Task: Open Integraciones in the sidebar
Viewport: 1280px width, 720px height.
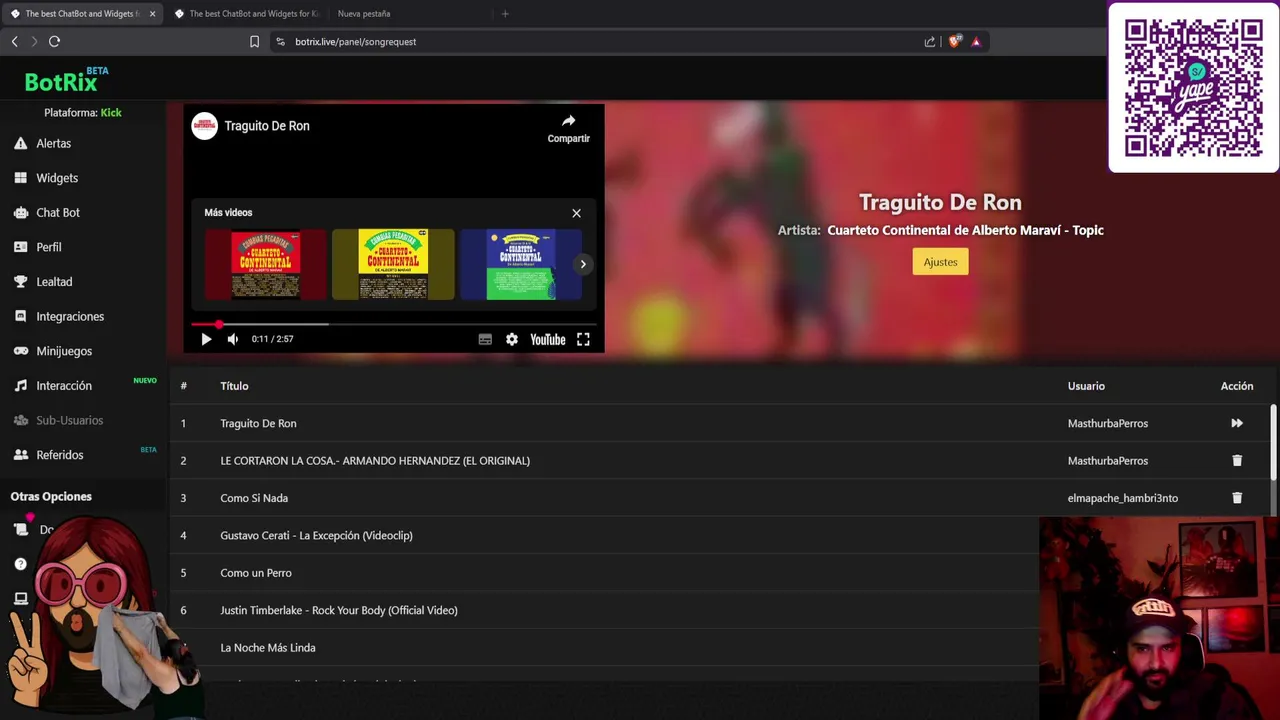Action: click(70, 316)
